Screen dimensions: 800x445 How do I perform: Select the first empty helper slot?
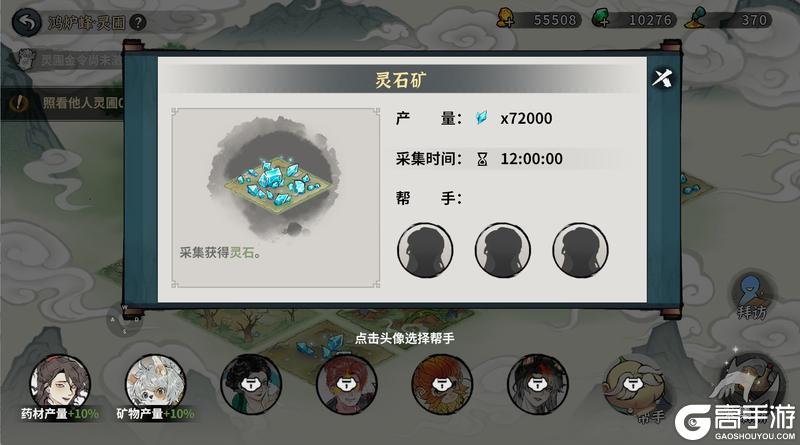coord(425,250)
